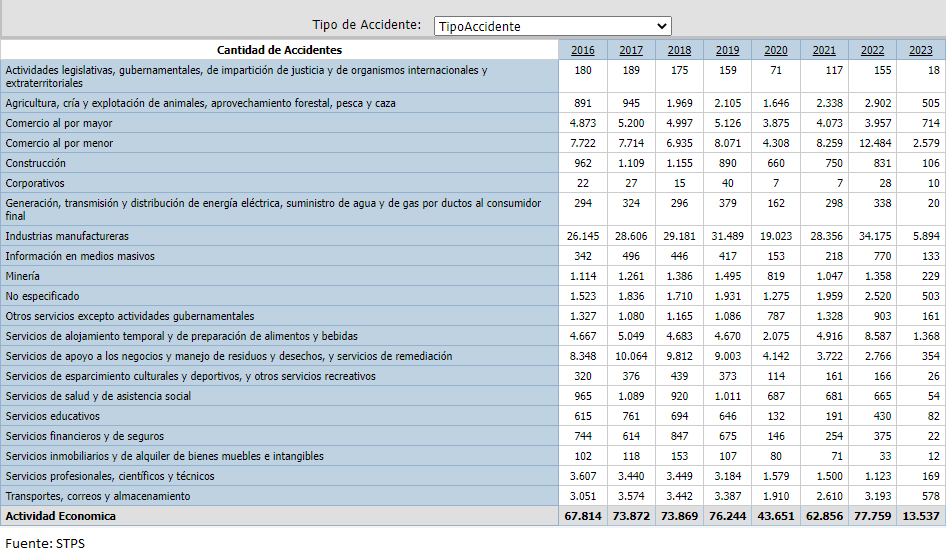946x556 pixels.
Task: Sort by the 2022 column link
Action: click(x=872, y=50)
